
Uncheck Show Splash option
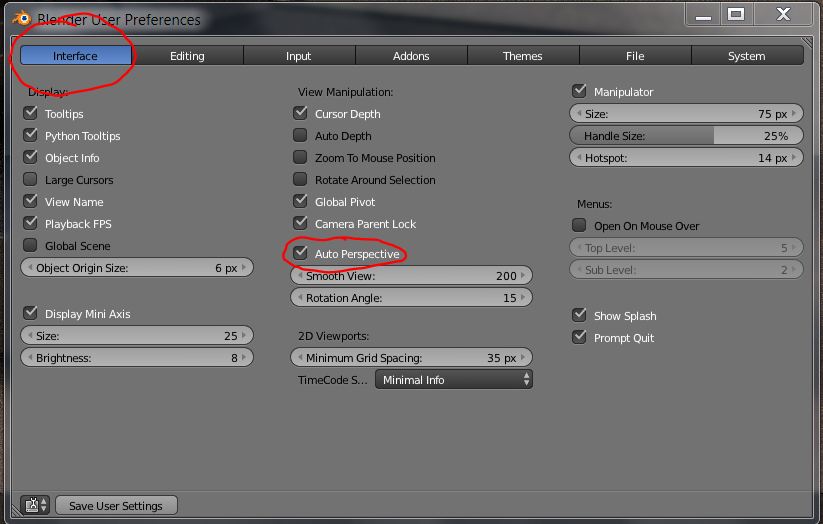(x=579, y=316)
